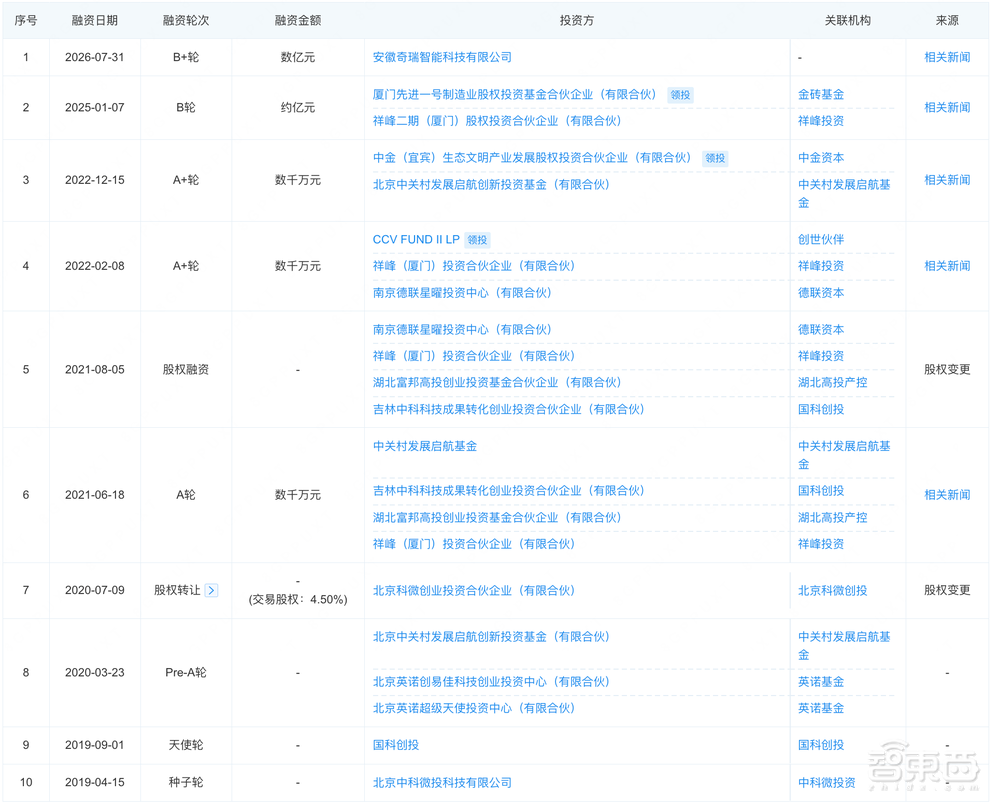Open 祥峰投资 in the 2025-01-07 B轮 row
This screenshot has height=810, width=1000.
pyautogui.click(x=821, y=121)
